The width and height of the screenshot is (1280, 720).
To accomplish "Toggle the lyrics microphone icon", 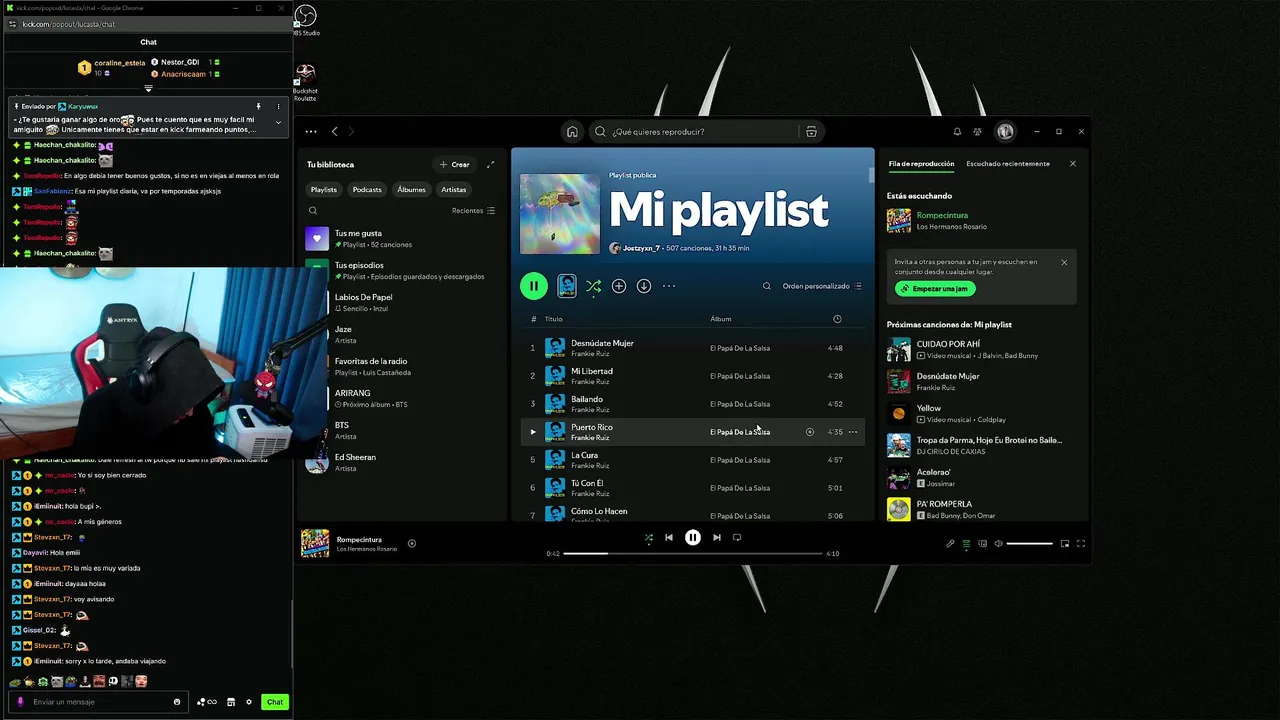I will click(950, 544).
